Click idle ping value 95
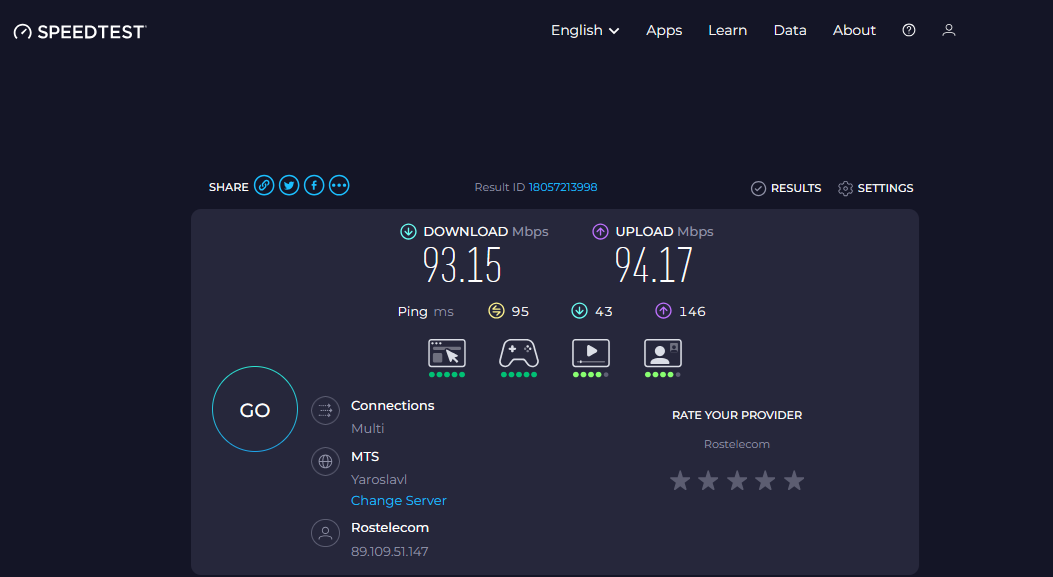Viewport: 1053px width, 577px height. (x=520, y=312)
